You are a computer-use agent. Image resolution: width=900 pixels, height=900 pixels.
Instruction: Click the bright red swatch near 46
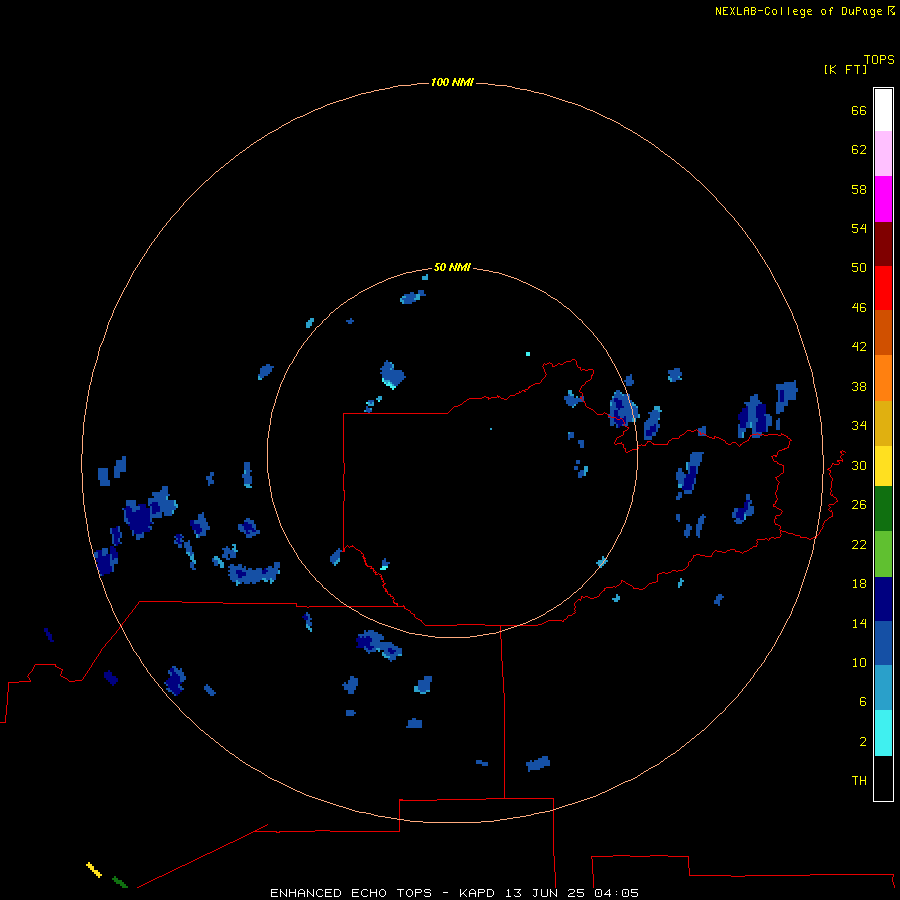(883, 288)
